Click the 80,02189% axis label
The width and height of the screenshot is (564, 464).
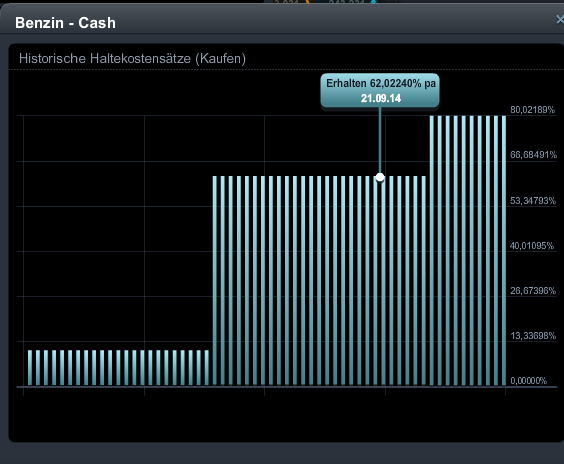click(x=533, y=110)
